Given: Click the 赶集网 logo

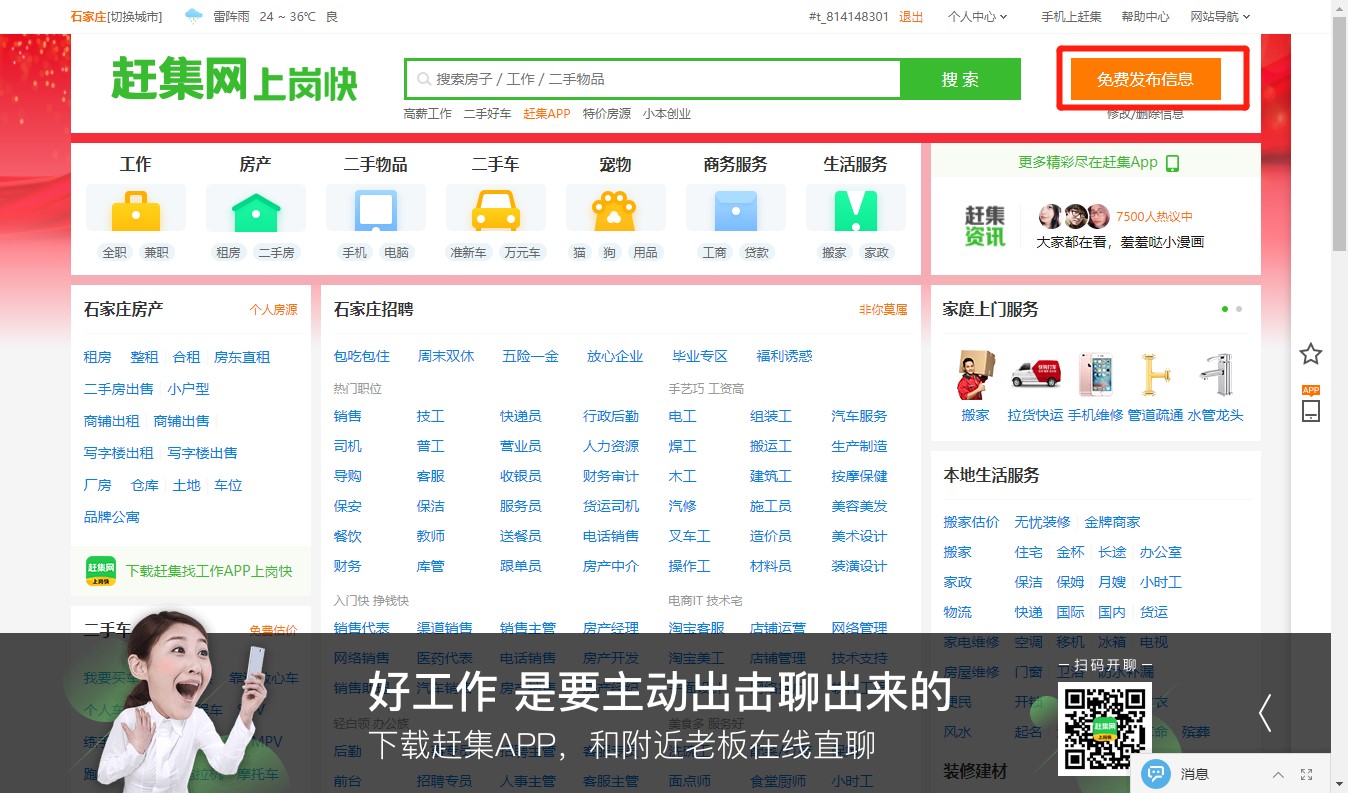Looking at the screenshot, I should (234, 80).
